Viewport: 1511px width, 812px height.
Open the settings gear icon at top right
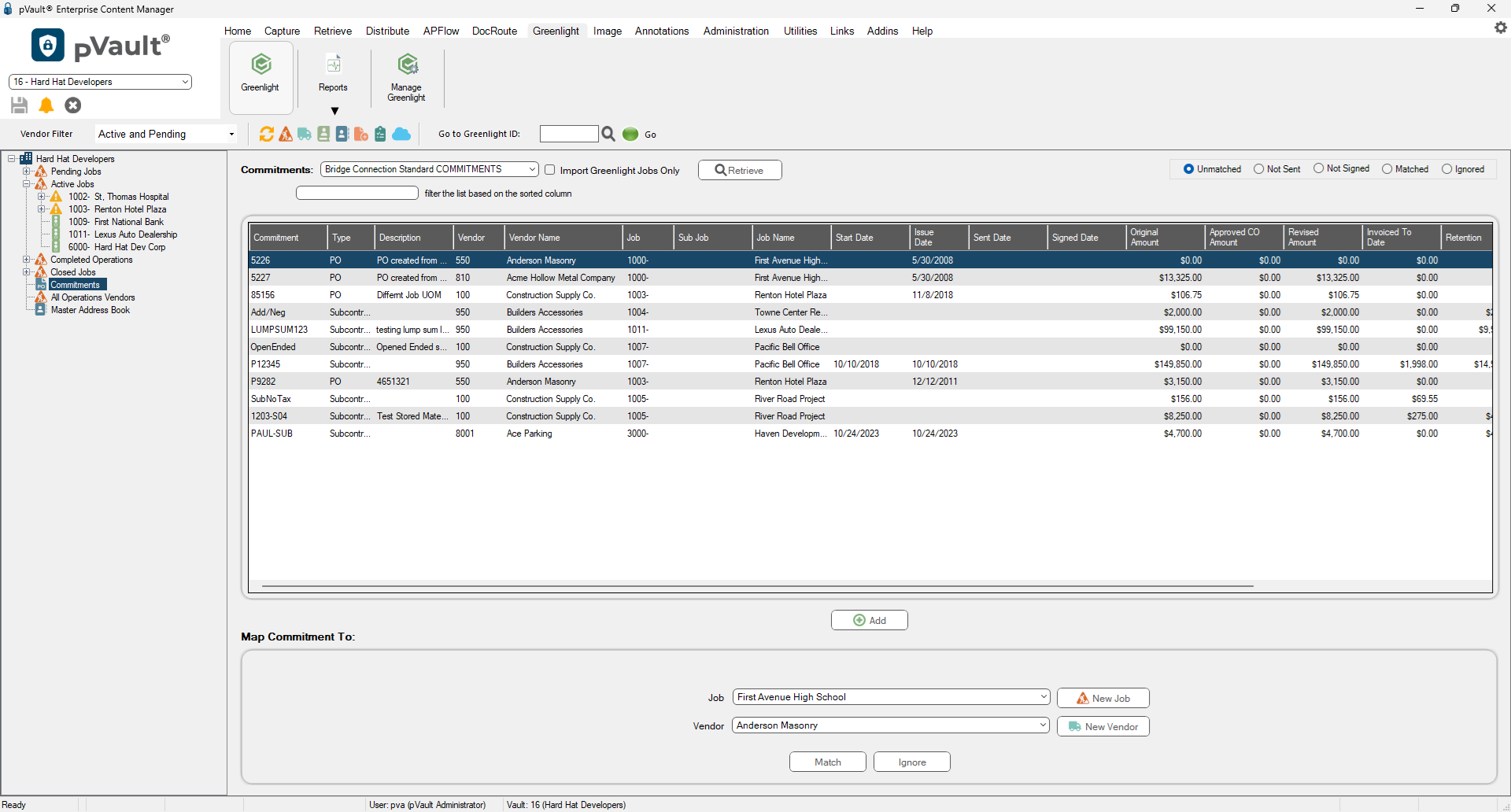coord(1501,28)
